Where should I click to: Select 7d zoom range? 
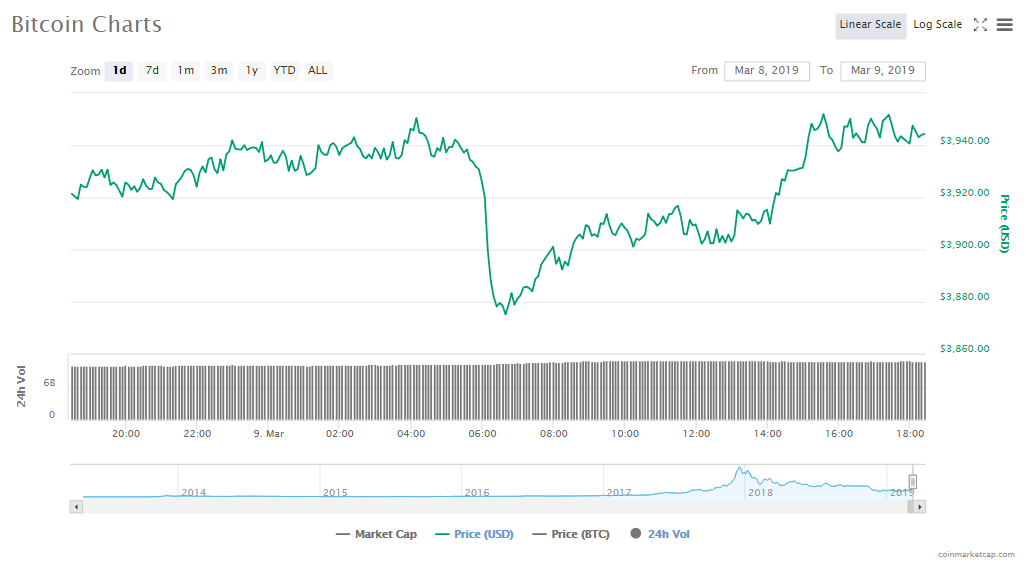tap(152, 71)
